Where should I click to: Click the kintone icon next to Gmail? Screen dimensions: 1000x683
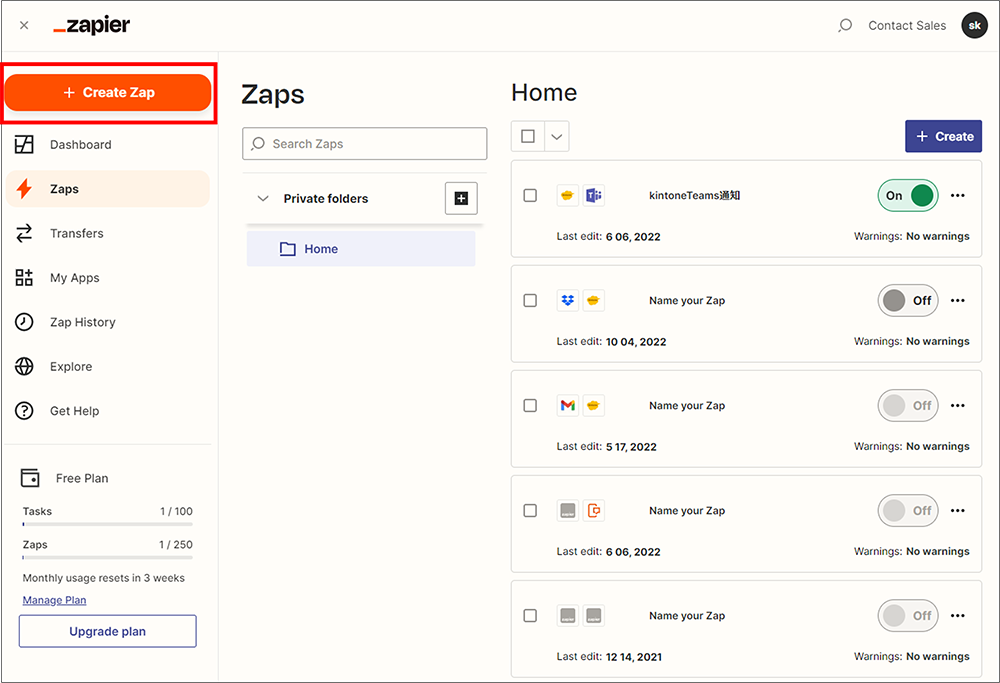point(594,406)
